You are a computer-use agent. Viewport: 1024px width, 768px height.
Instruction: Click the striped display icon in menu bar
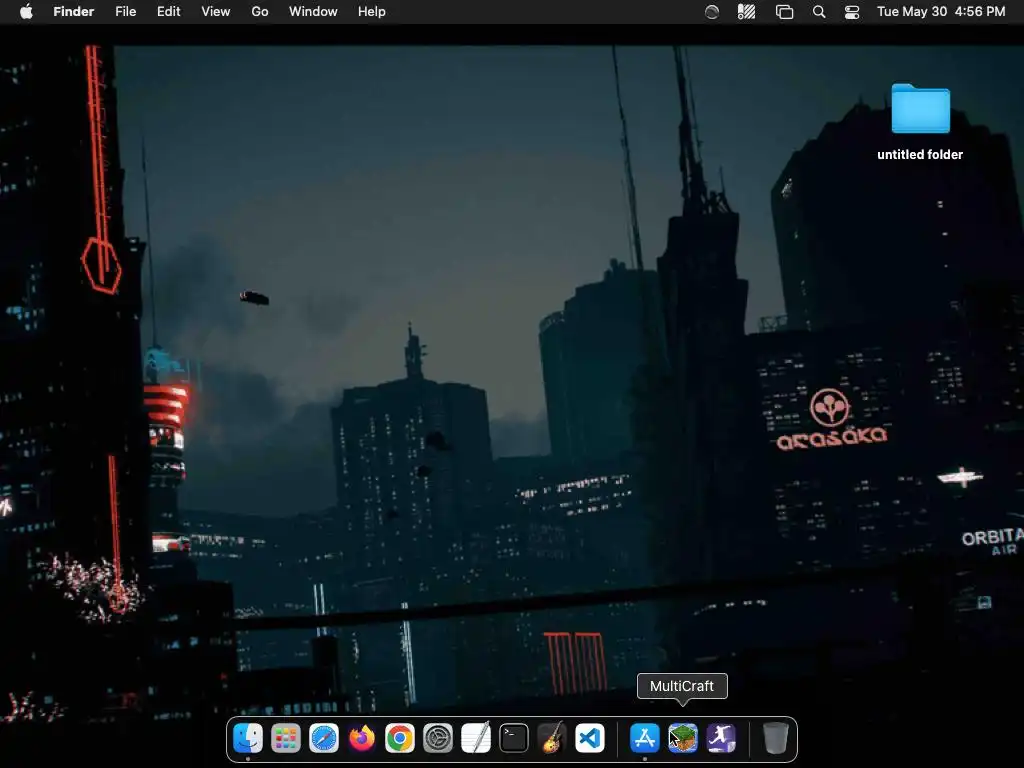point(746,12)
